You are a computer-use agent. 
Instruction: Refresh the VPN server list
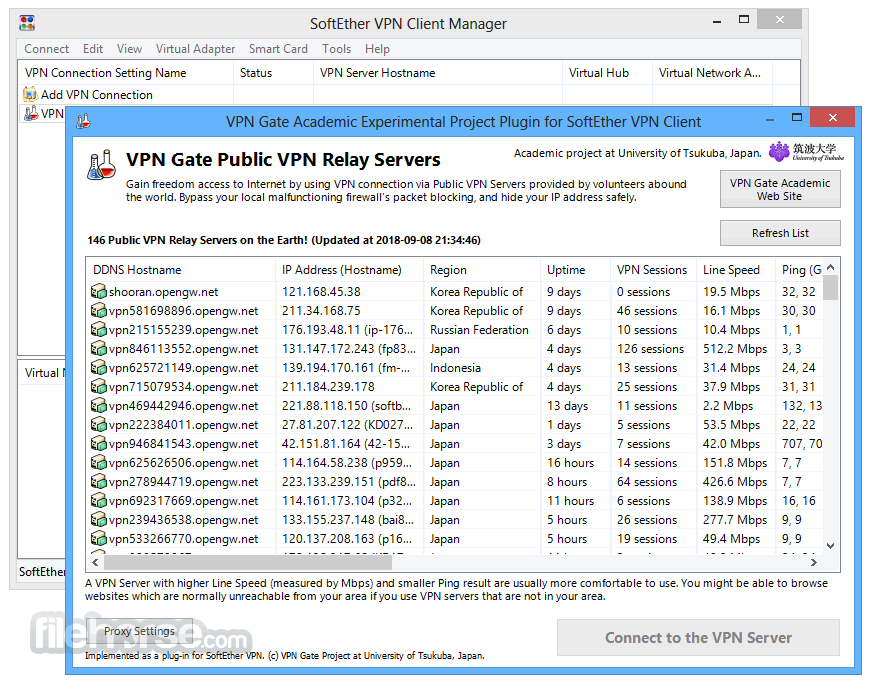(780, 233)
